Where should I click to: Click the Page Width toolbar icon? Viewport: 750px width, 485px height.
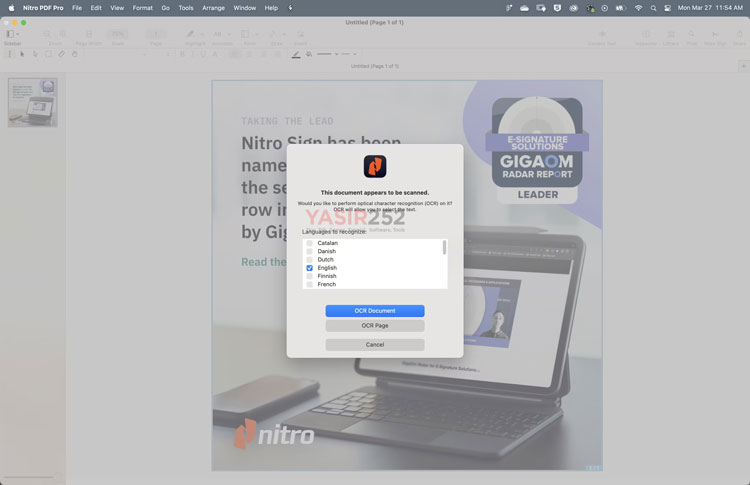89,34
